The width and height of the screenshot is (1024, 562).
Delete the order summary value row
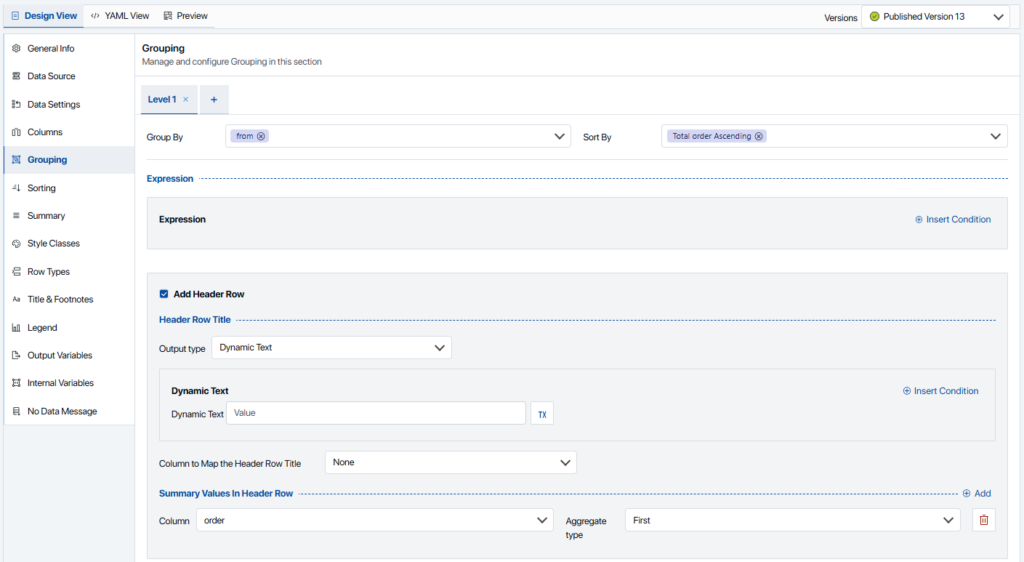click(x=984, y=520)
